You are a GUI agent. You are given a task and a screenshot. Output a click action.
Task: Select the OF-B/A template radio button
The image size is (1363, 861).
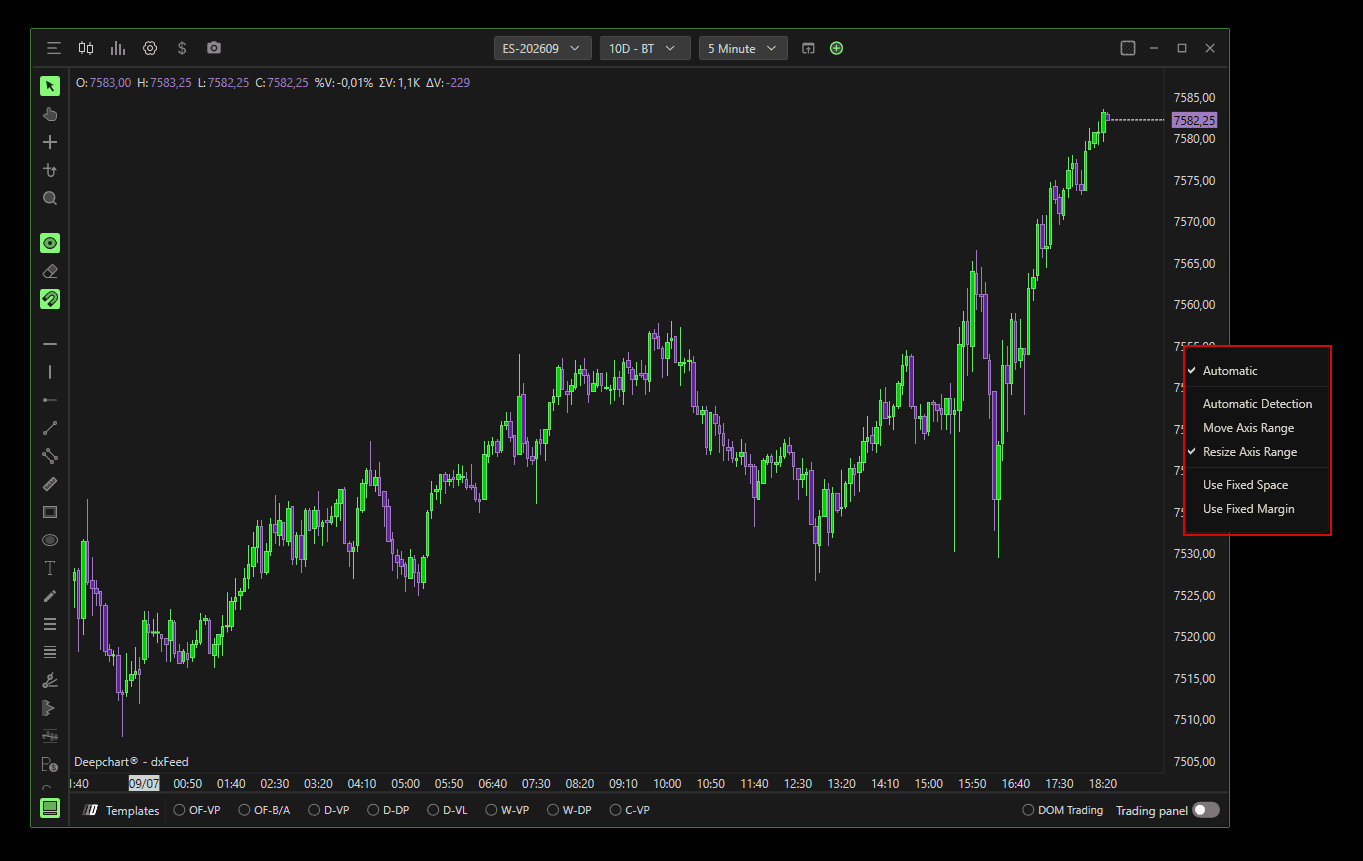pyautogui.click(x=245, y=810)
